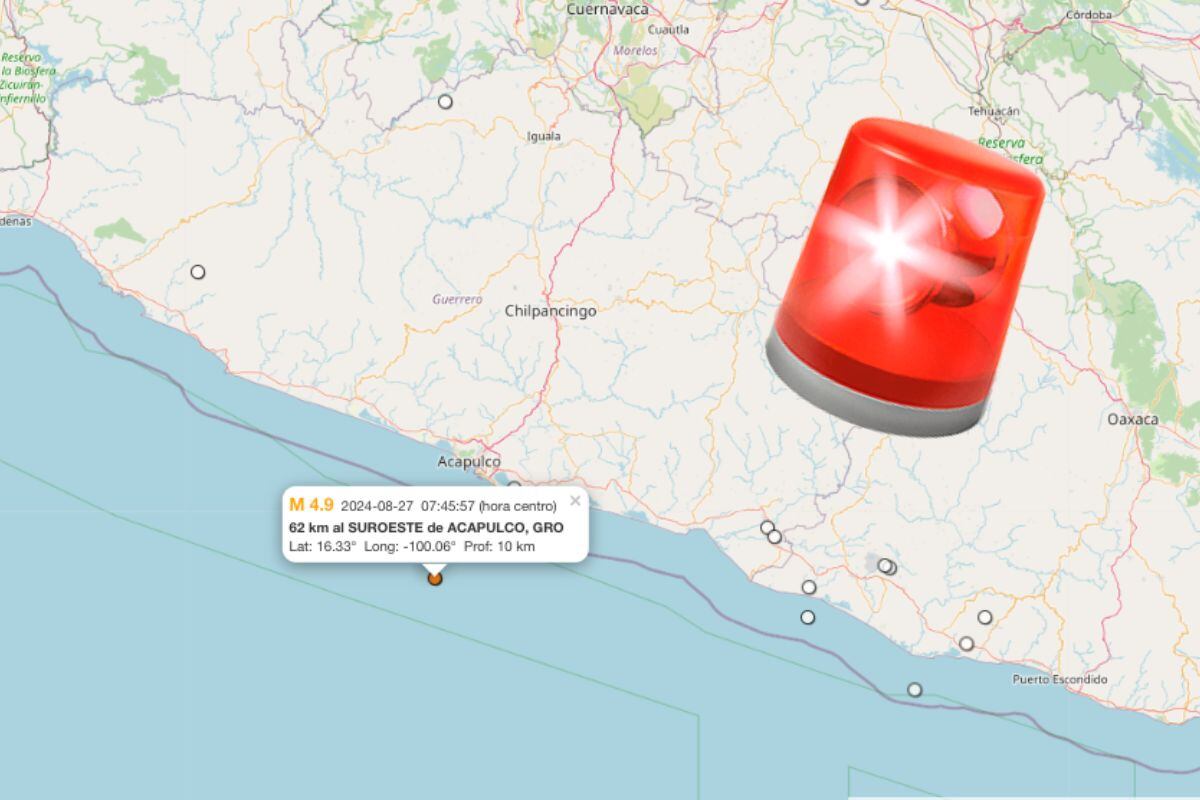This screenshot has width=1200, height=800.
Task: Click the orange M 4.9 epicenter marker
Action: point(435,577)
